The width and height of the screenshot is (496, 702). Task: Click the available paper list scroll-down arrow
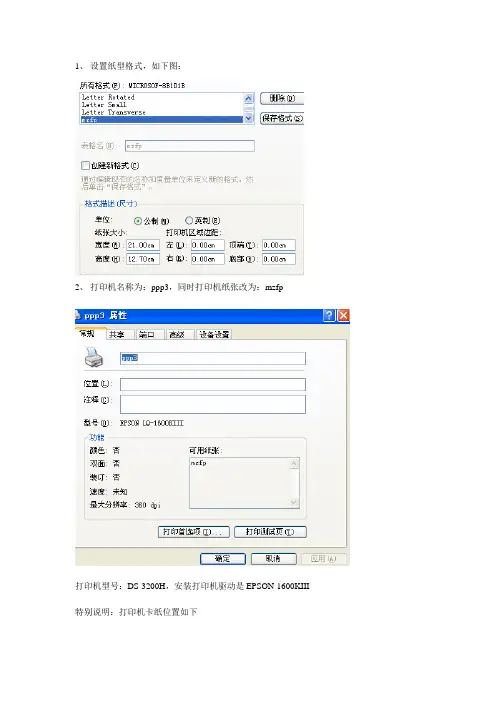click(x=294, y=502)
